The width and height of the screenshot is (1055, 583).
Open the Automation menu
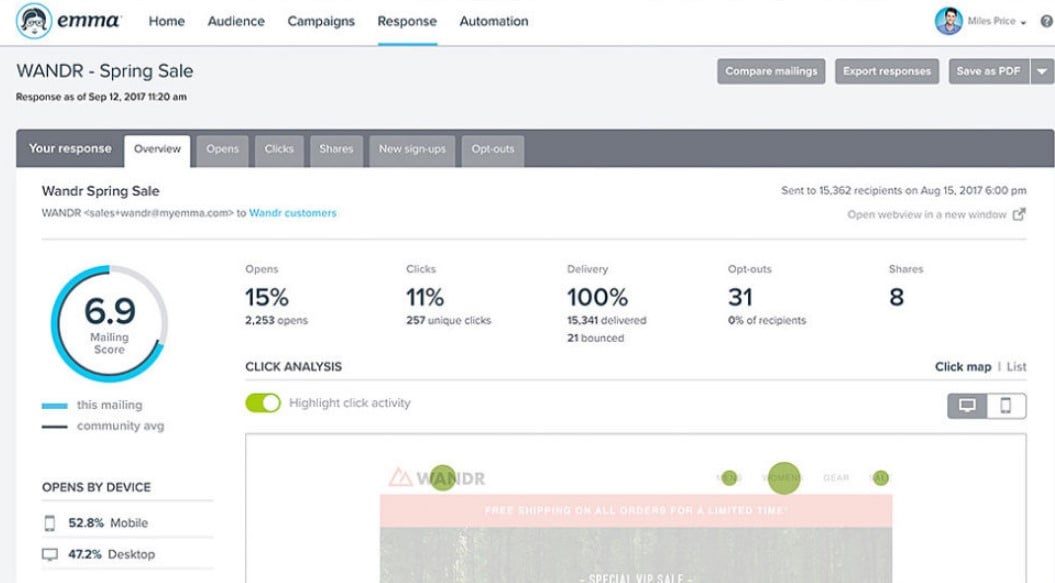coord(494,22)
